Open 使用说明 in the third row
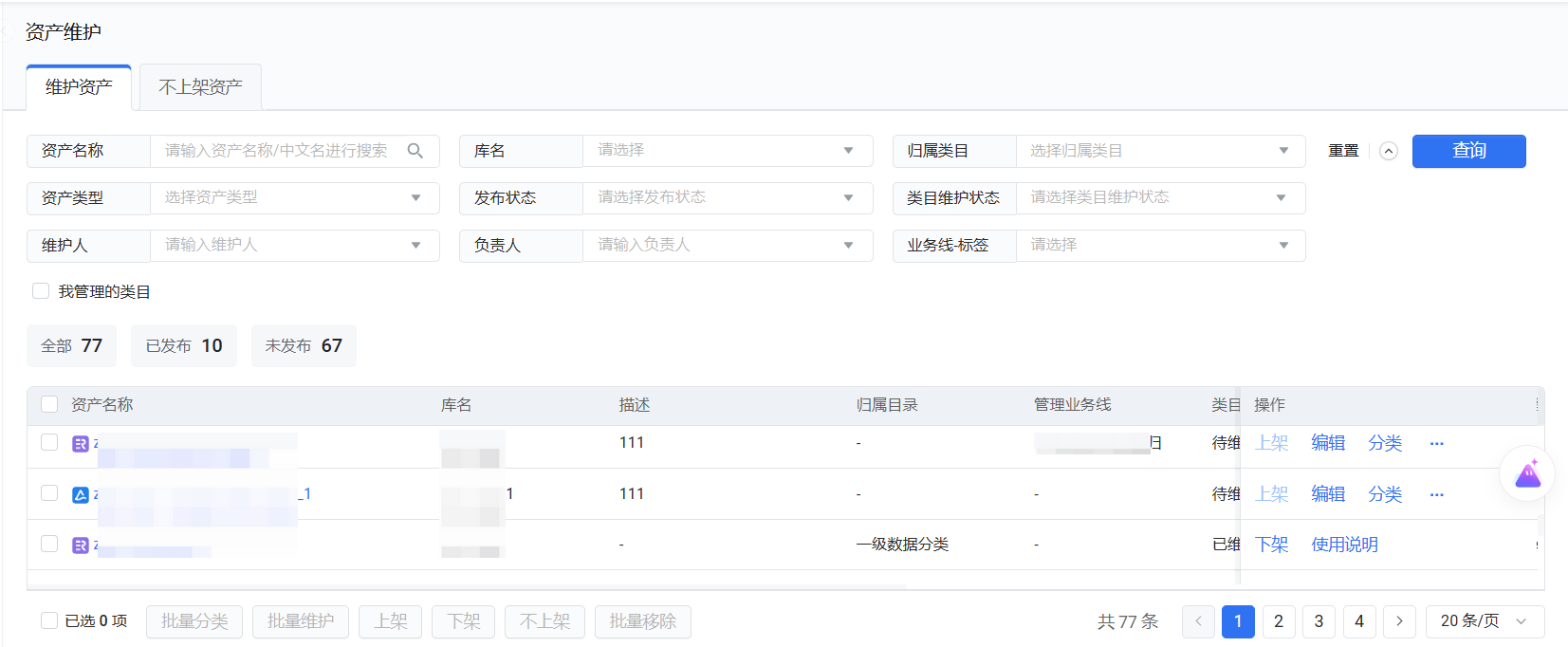1568x647 pixels. [1344, 545]
